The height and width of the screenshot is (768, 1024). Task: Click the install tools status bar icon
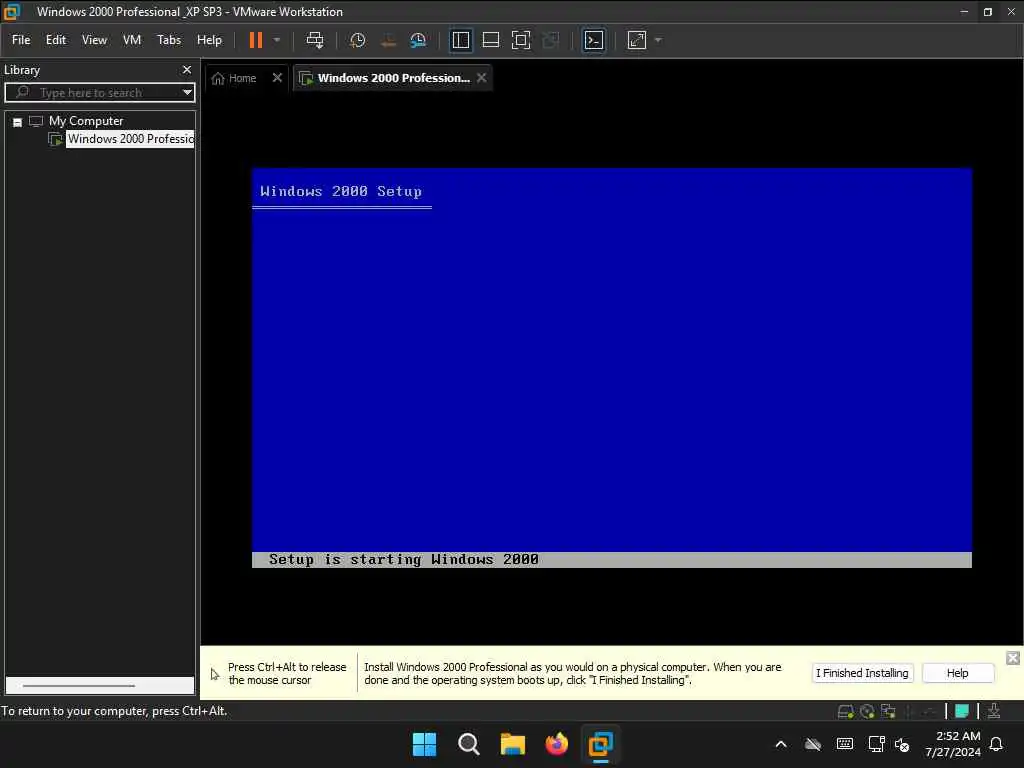tap(993, 711)
